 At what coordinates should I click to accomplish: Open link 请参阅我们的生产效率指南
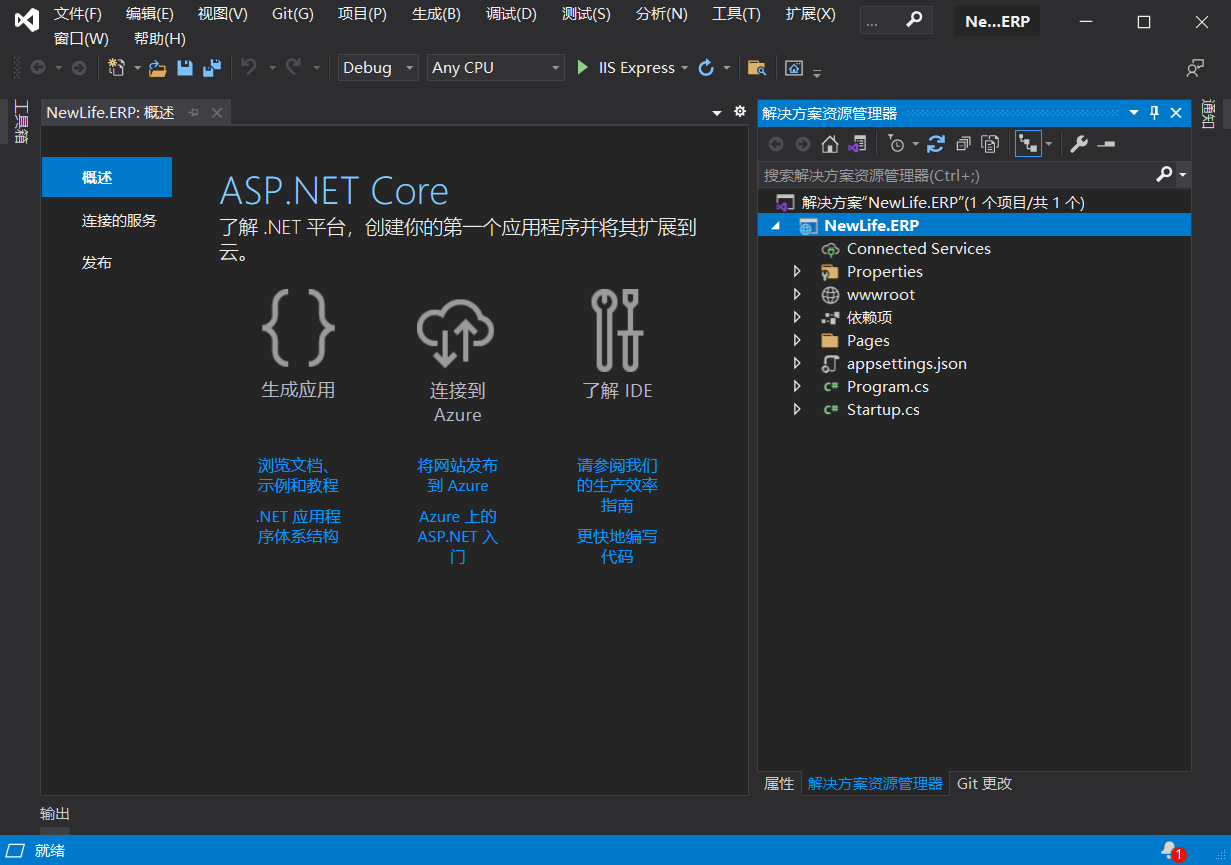click(617, 486)
